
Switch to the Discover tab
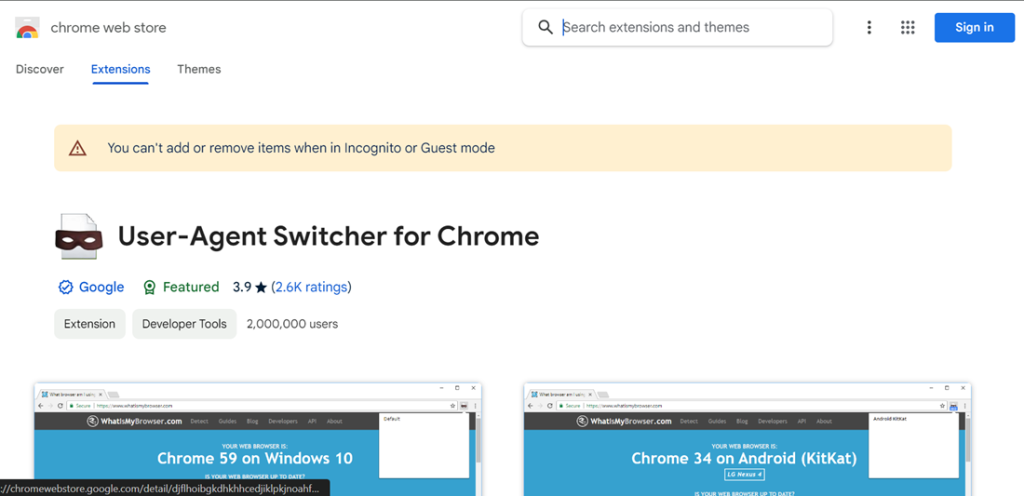(x=40, y=69)
